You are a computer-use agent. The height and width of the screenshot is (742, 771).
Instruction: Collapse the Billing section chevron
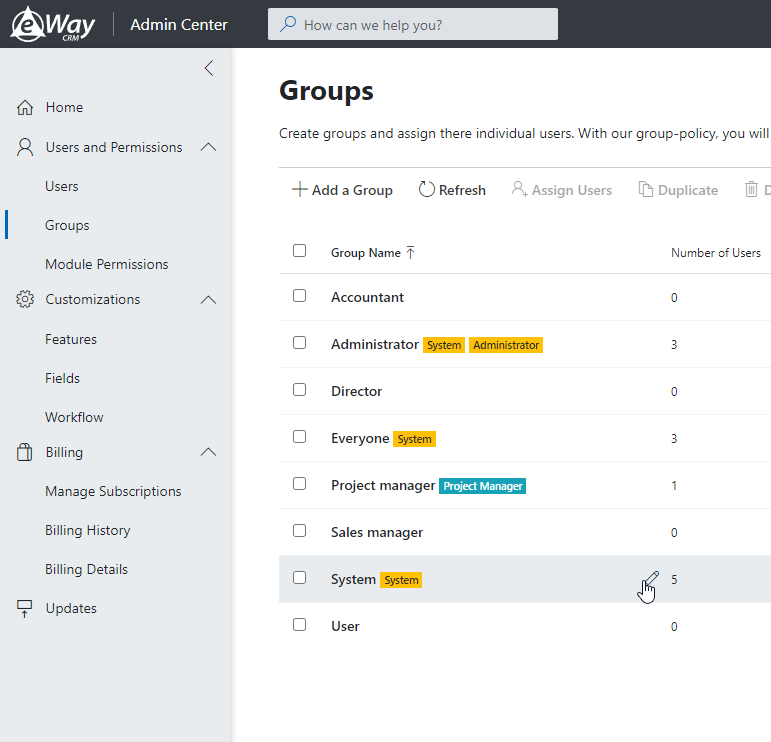click(x=208, y=452)
